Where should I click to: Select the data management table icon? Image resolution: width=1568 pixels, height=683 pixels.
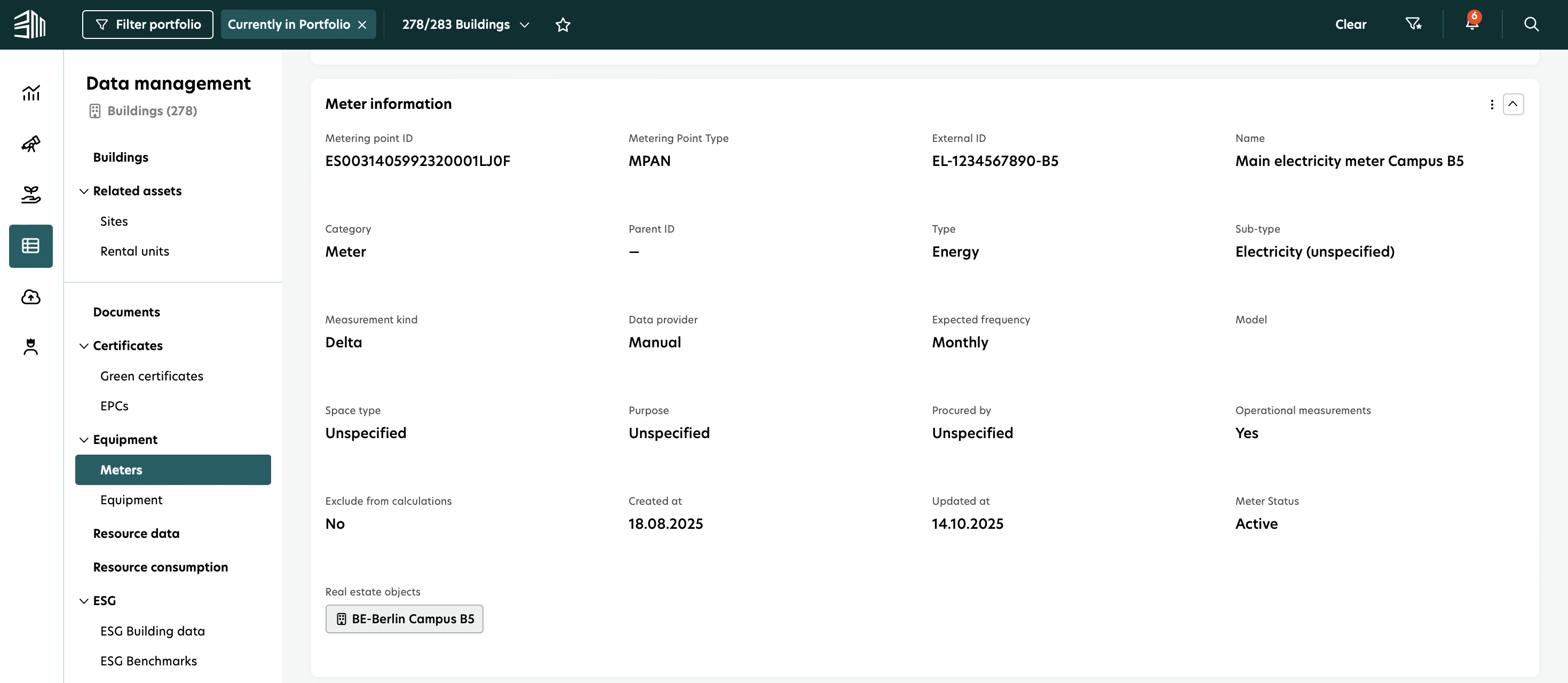[x=30, y=246]
